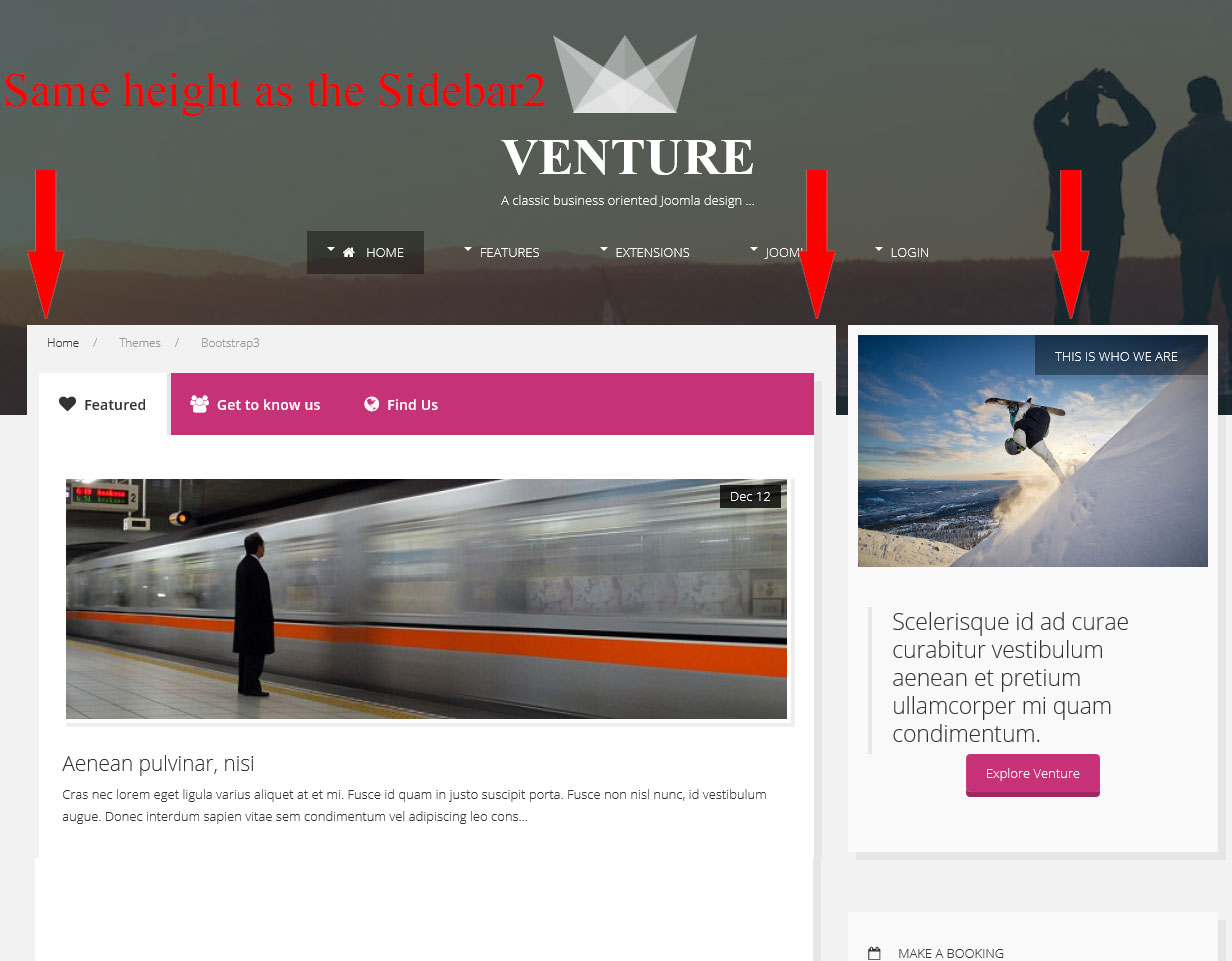This screenshot has width=1232, height=961.
Task: Expand the Home menu dropdown arrow
Action: click(x=331, y=248)
